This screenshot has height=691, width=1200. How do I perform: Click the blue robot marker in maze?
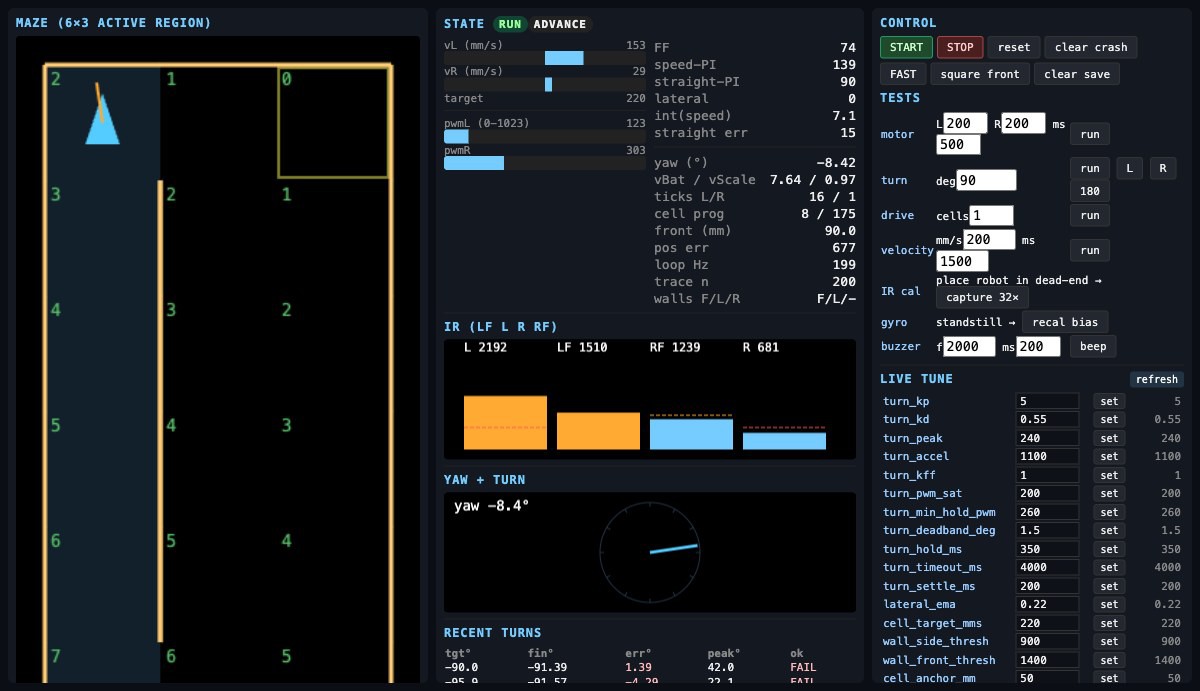(x=102, y=120)
